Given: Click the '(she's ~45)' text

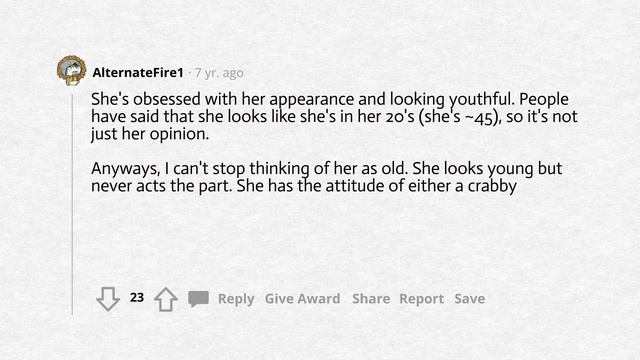Looking at the screenshot, I should (460, 117).
